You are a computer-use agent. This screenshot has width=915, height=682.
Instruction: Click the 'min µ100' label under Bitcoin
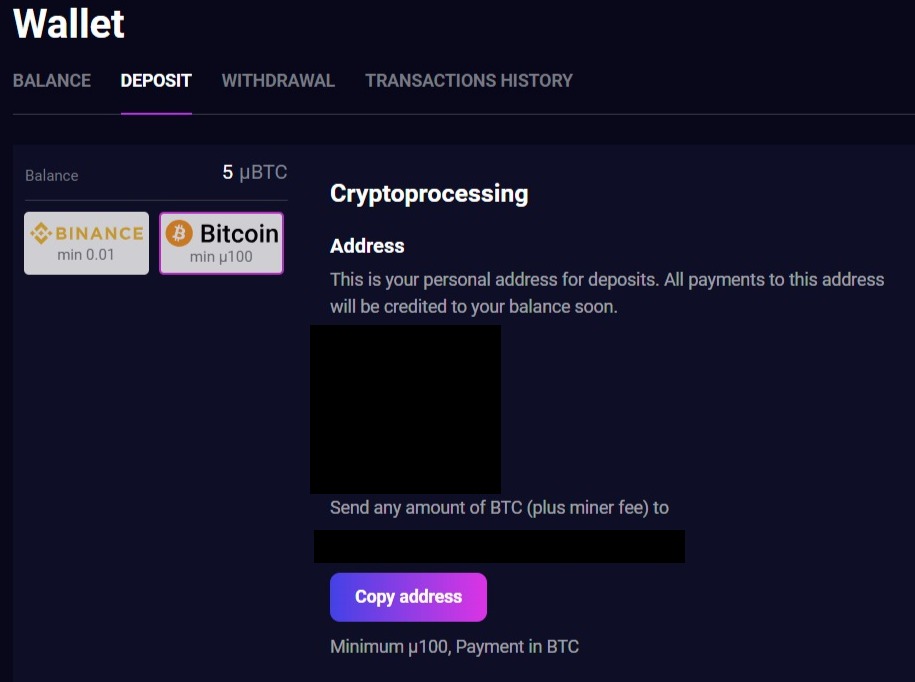(221, 257)
